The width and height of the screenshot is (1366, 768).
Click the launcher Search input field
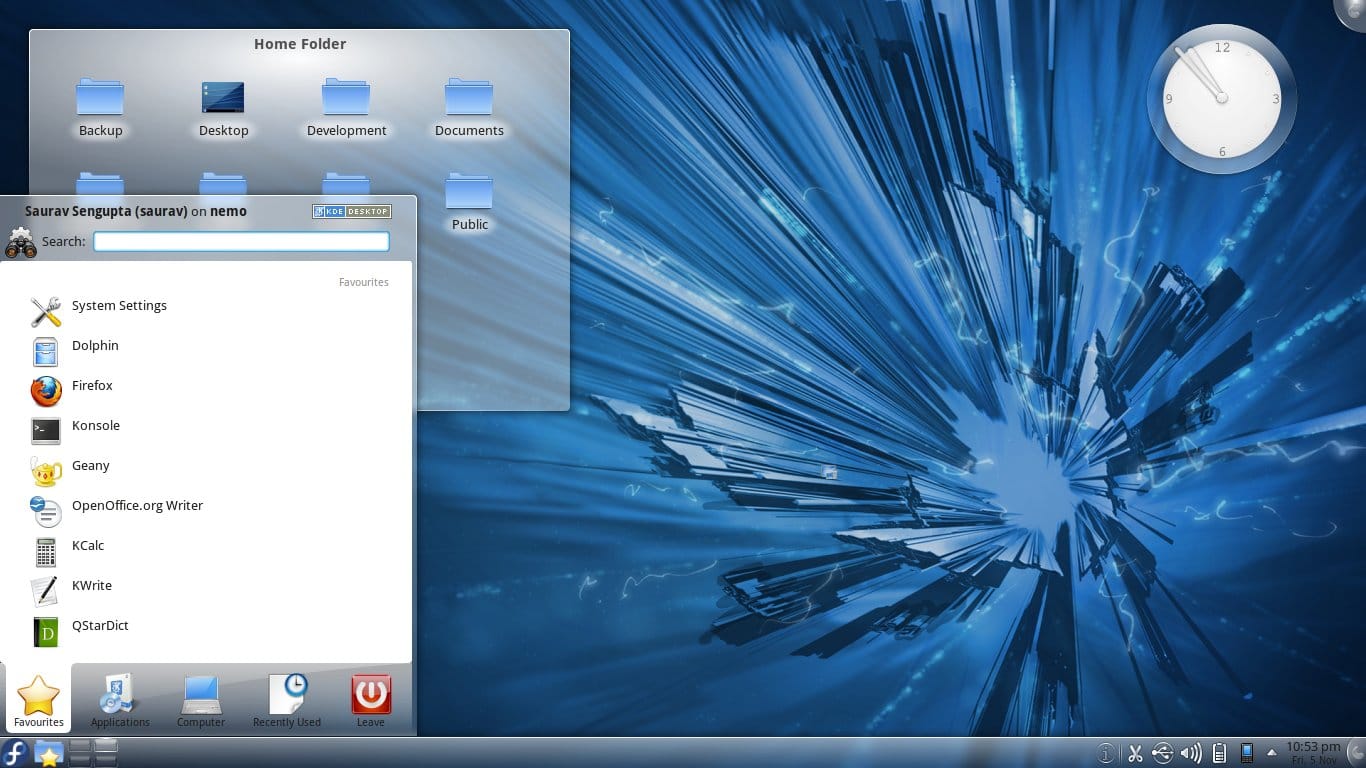(241, 242)
